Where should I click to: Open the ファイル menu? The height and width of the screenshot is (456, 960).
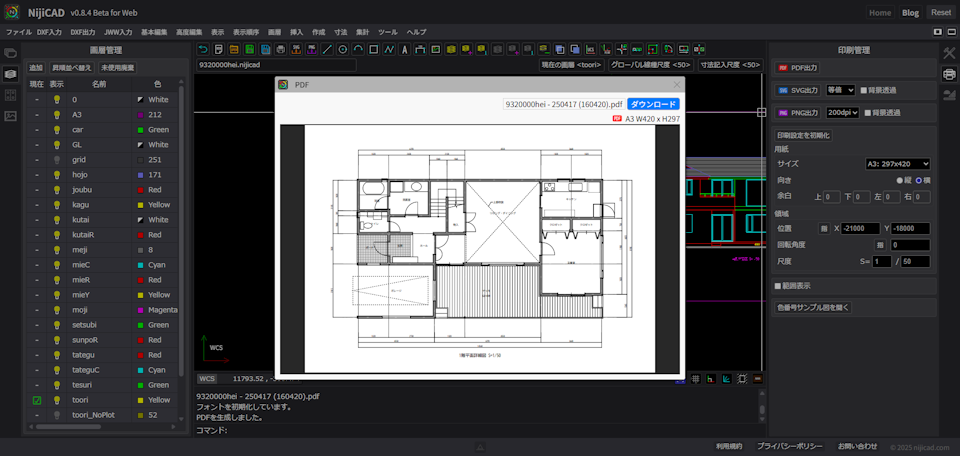coord(18,32)
